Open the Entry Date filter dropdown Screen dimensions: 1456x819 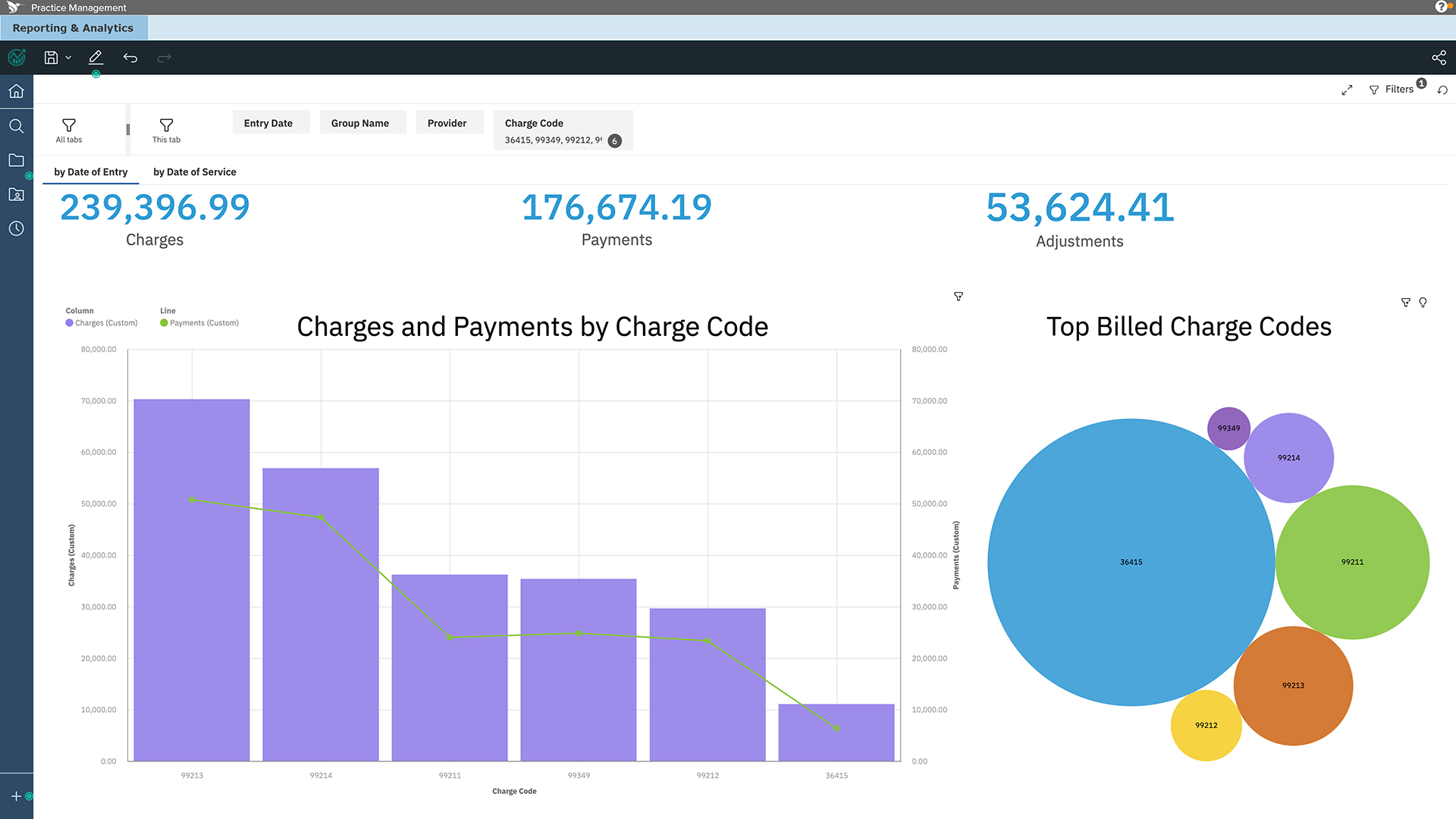coord(268,122)
